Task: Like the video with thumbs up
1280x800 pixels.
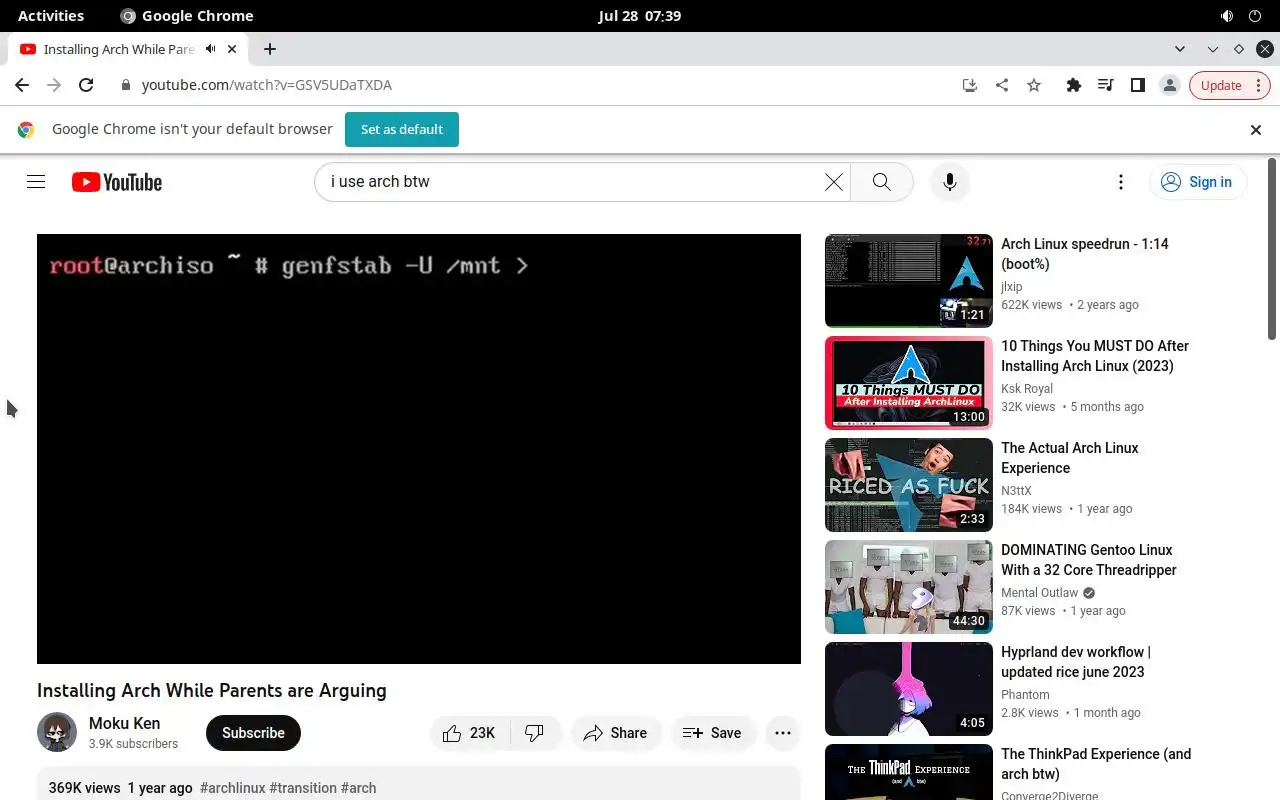Action: (470, 733)
